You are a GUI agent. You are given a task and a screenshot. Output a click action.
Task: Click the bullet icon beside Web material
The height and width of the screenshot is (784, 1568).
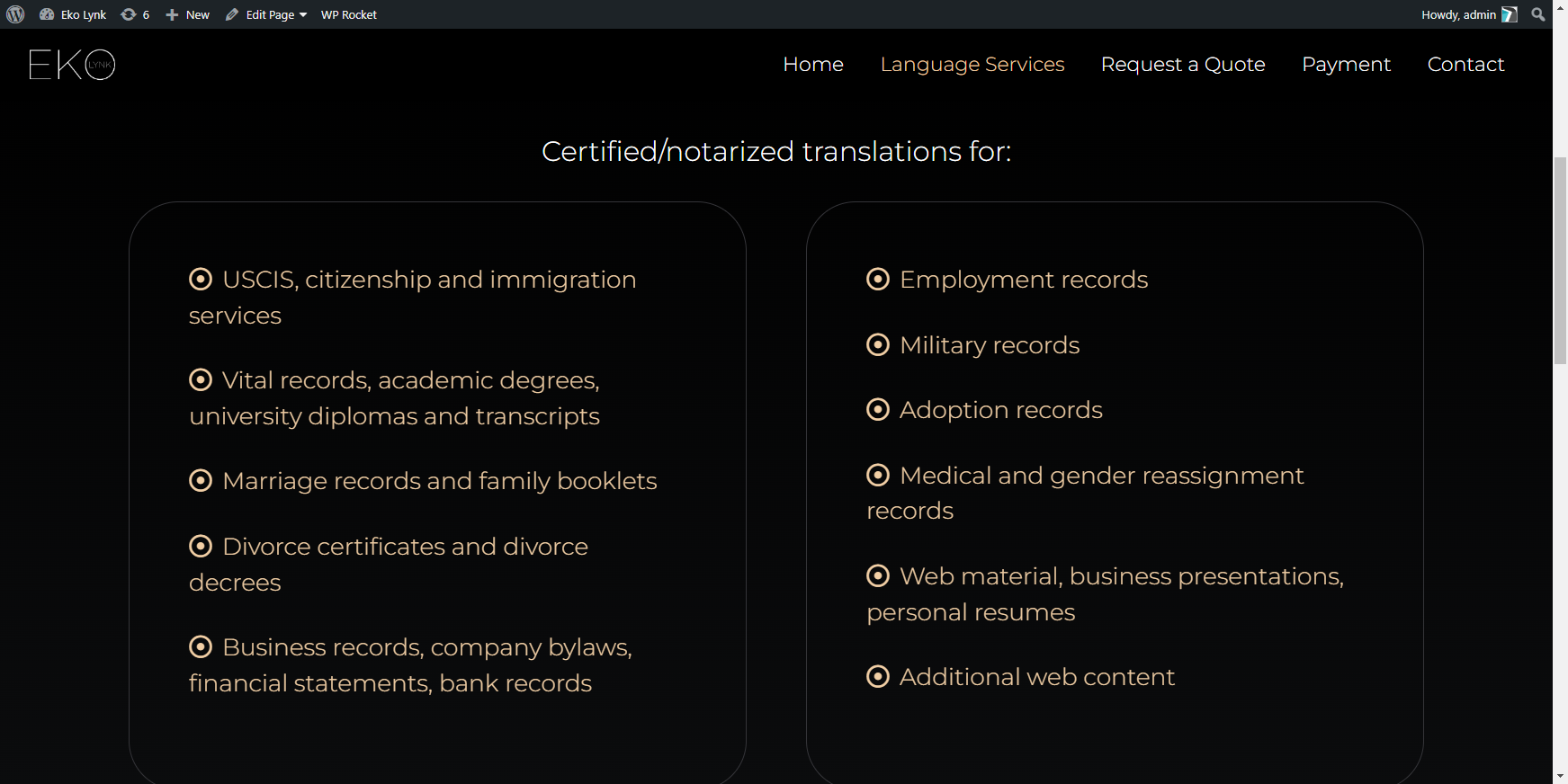878,576
